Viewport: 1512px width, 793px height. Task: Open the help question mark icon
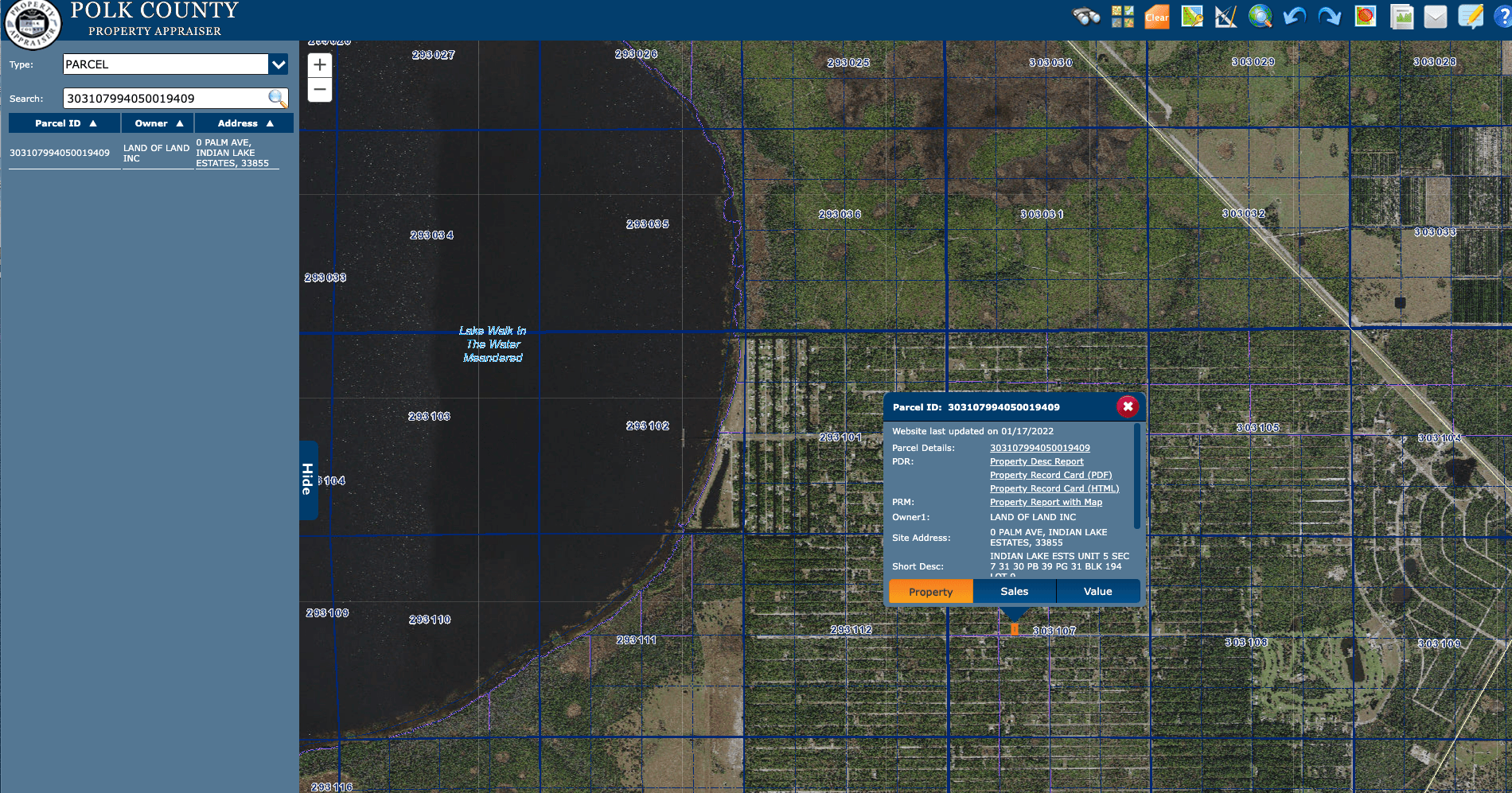pos(1503,17)
